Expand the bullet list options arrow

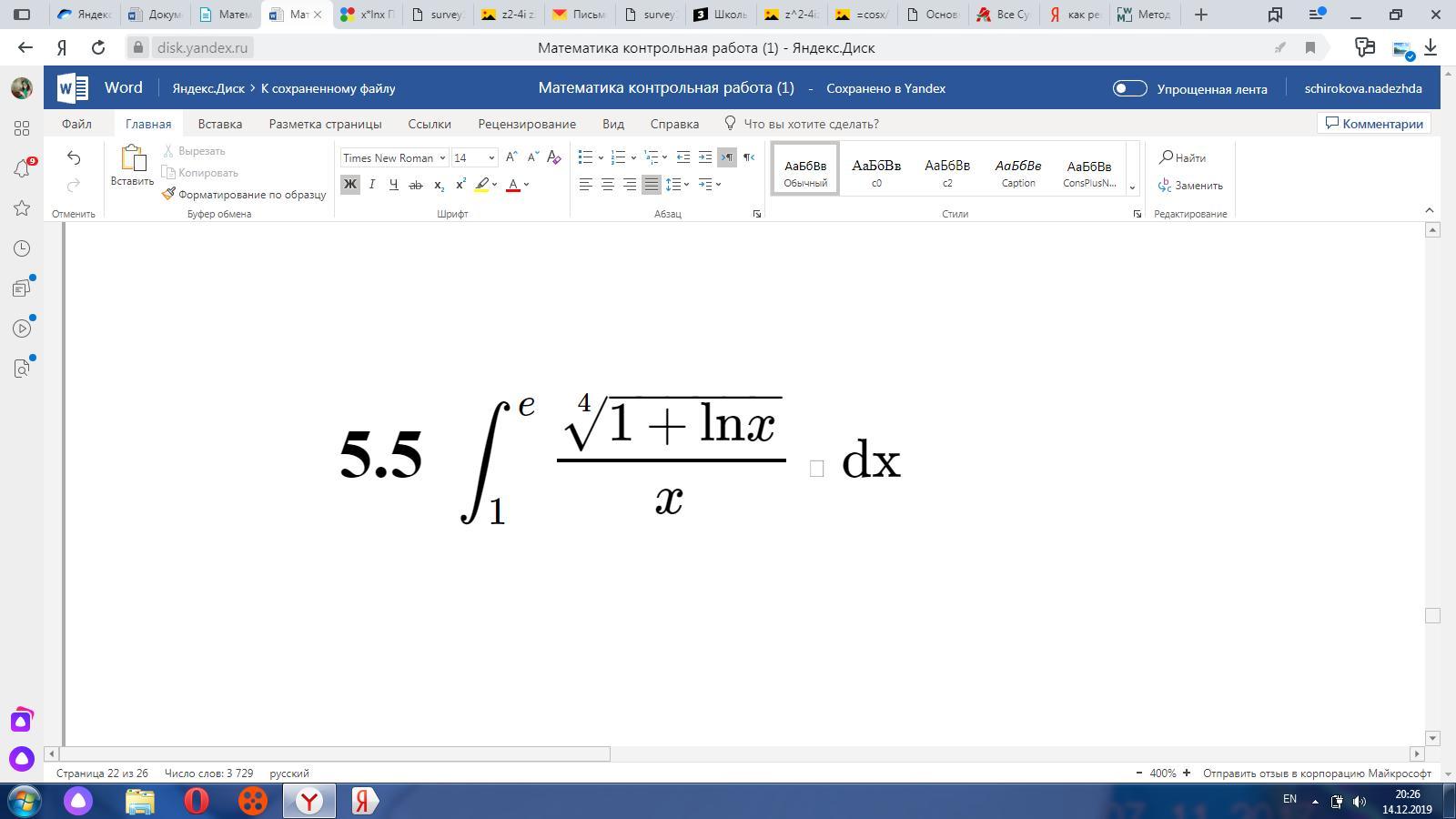[601, 157]
